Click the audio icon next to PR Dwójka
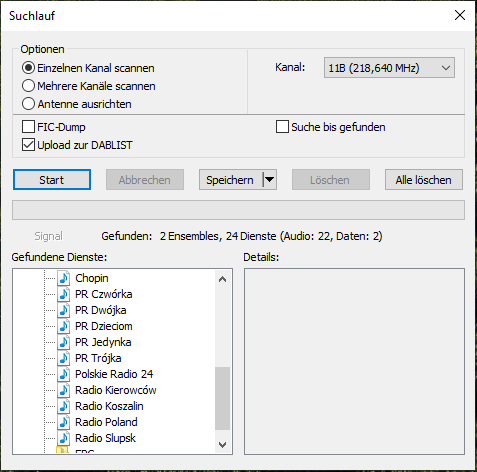Viewport: 477px width, 472px height. pyautogui.click(x=63, y=310)
